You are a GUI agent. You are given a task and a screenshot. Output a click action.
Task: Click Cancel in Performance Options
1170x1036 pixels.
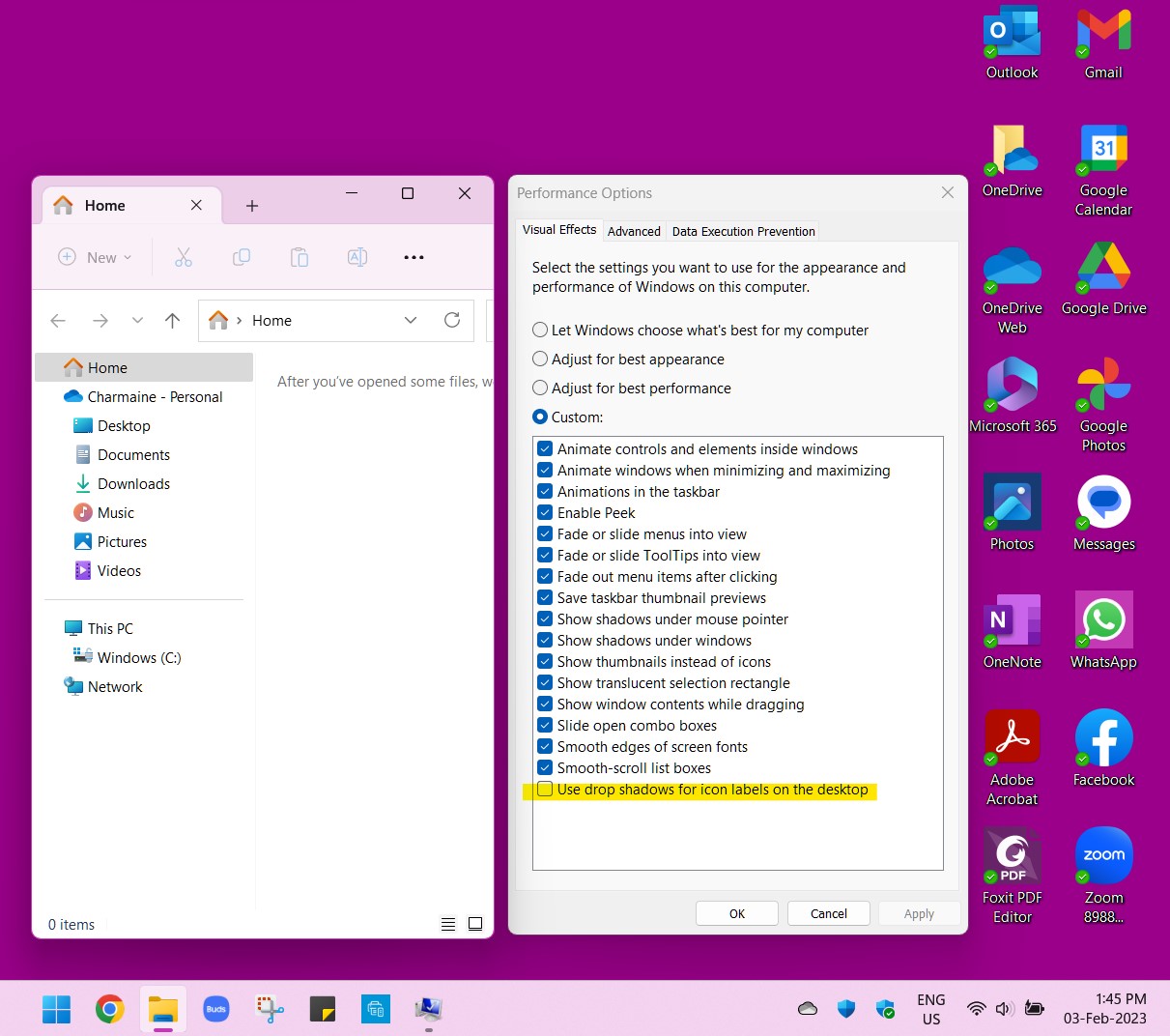(829, 913)
